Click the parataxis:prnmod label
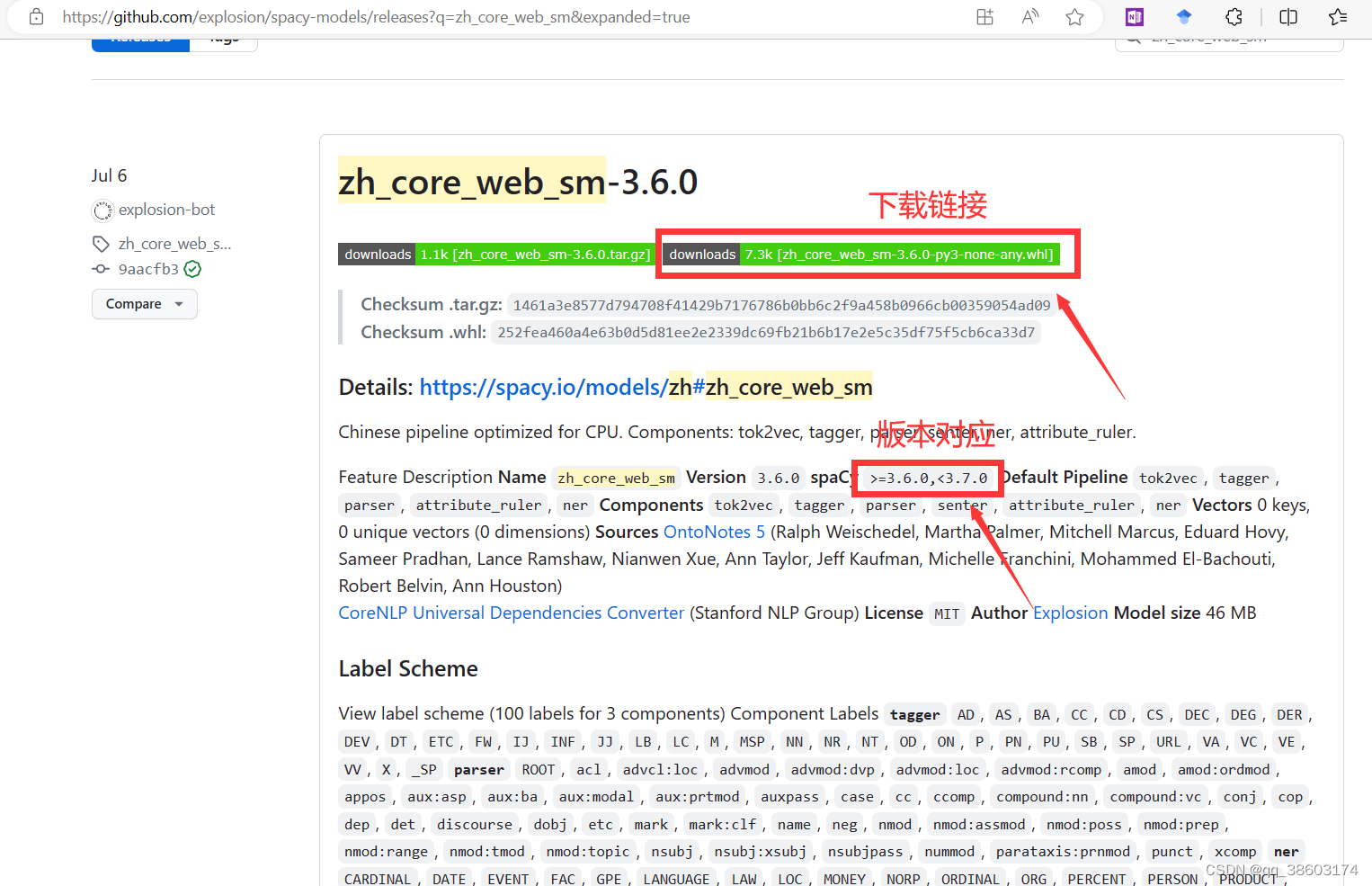 tap(1063, 852)
